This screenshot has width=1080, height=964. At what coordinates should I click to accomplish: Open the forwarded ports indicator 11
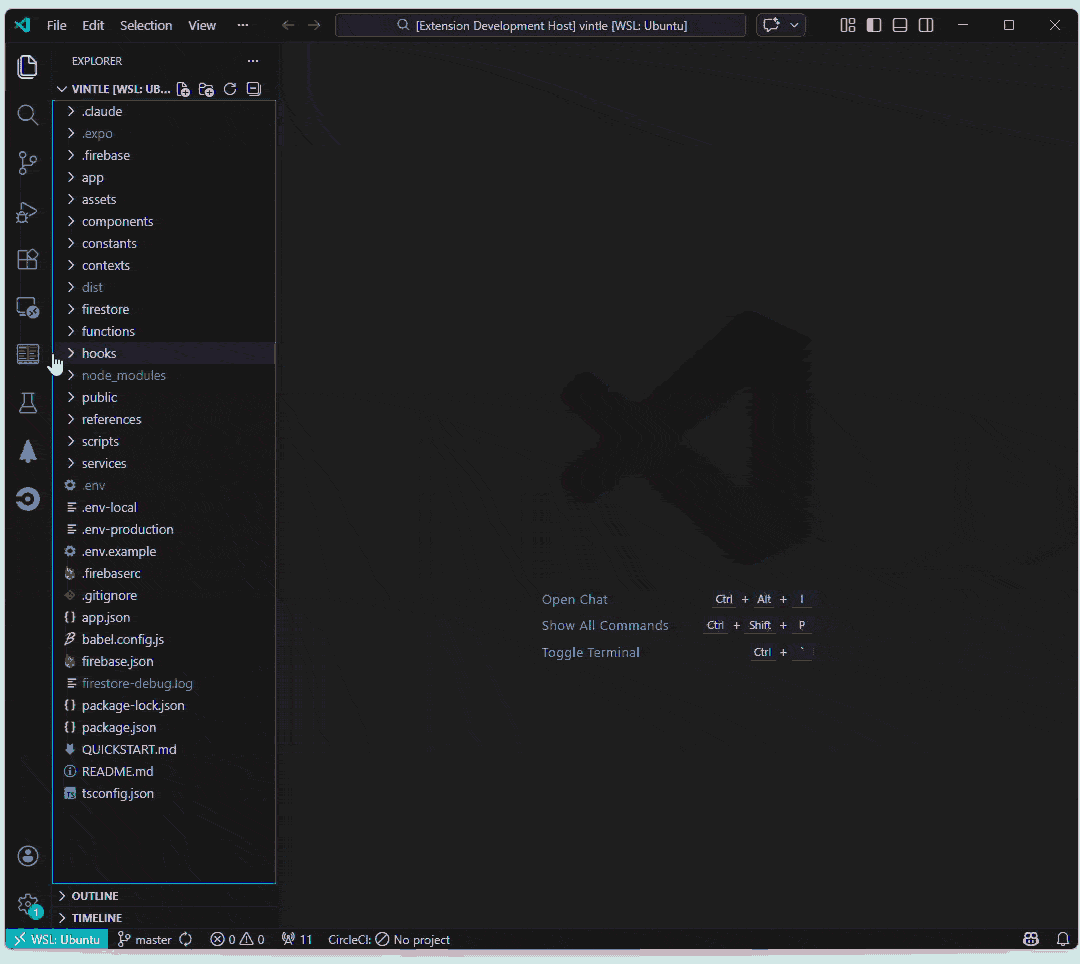coord(297,939)
